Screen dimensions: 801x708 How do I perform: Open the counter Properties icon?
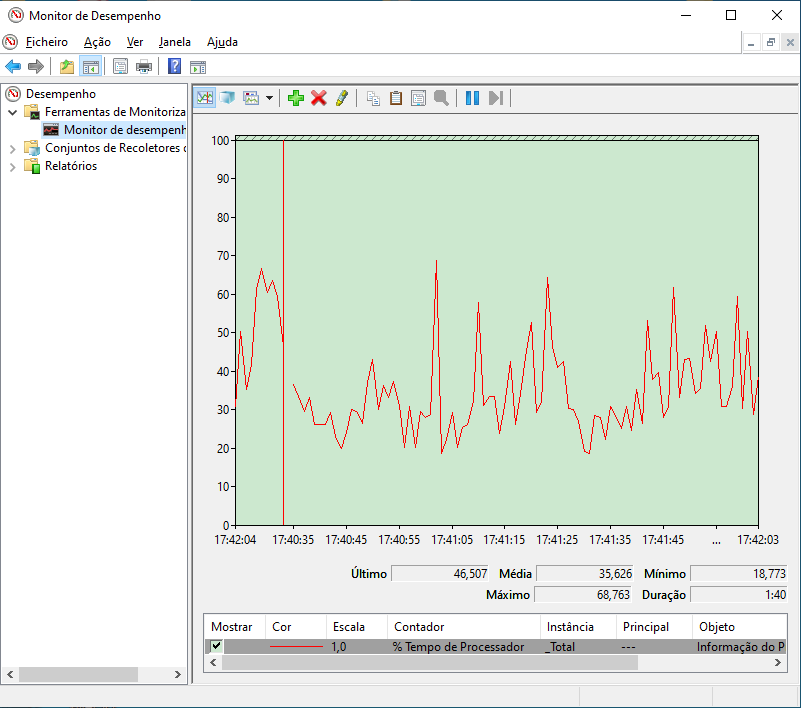click(x=418, y=98)
